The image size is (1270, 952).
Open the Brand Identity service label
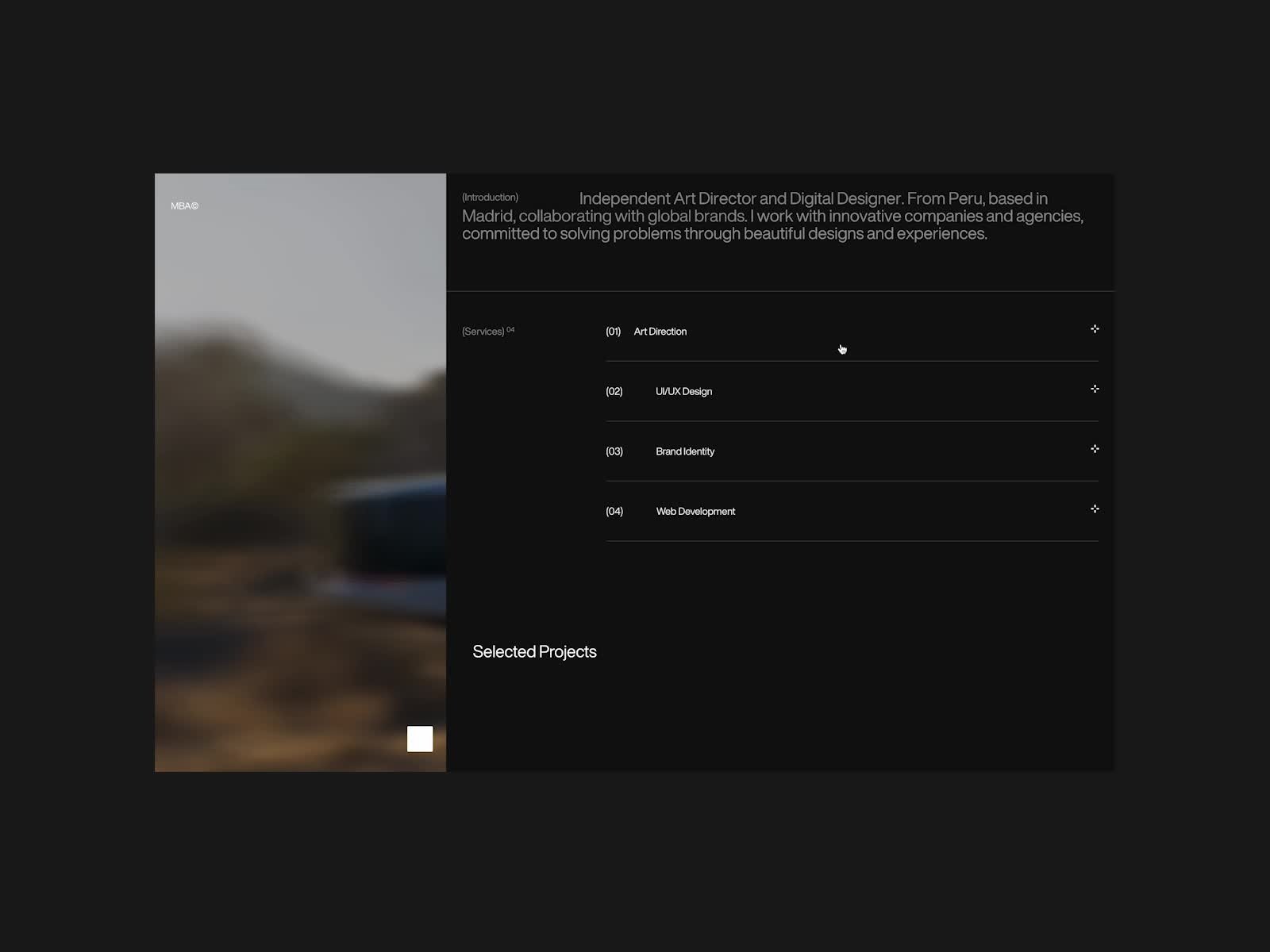[x=684, y=451]
